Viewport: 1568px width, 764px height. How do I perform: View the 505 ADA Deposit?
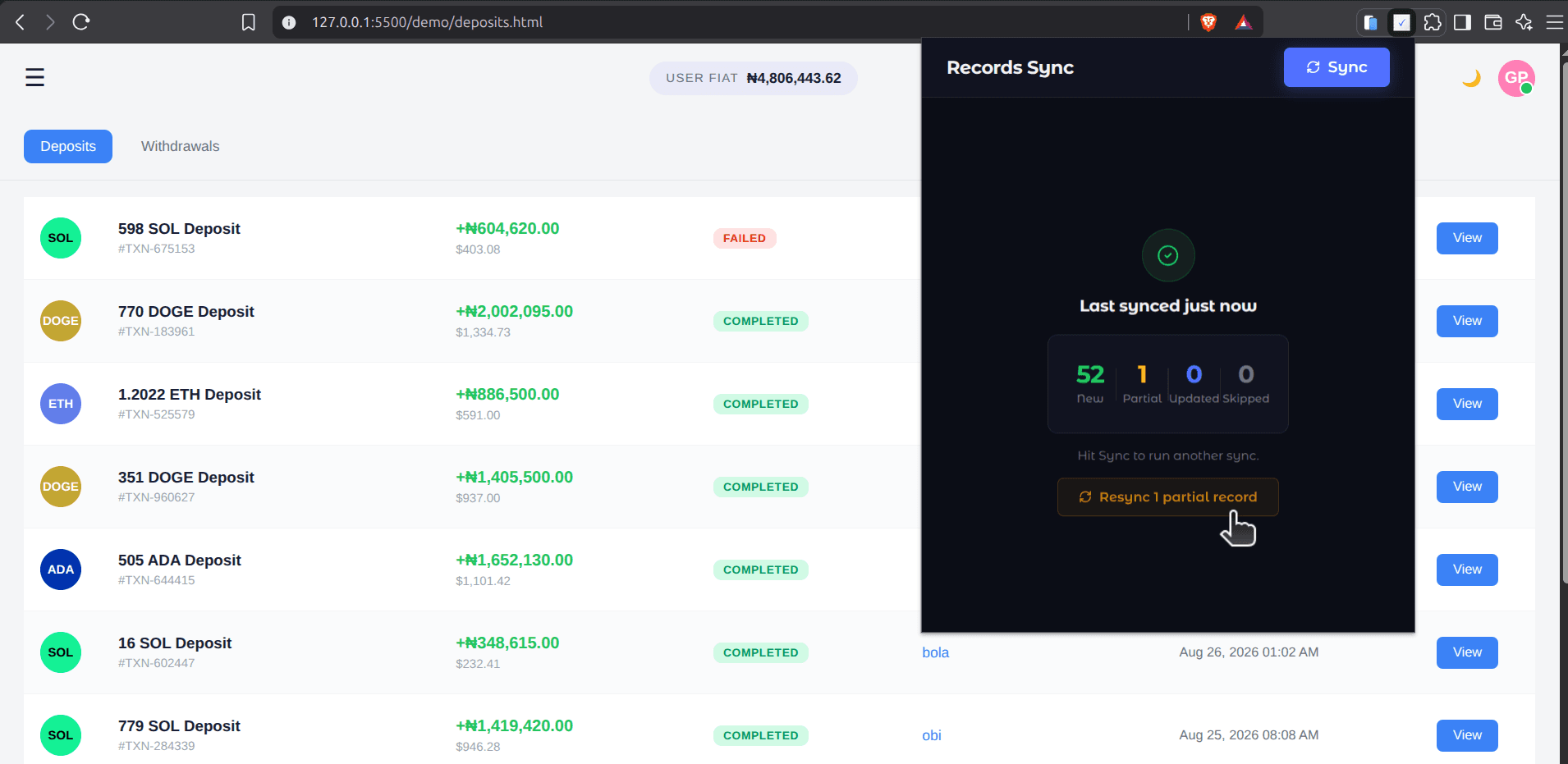pyautogui.click(x=1467, y=570)
